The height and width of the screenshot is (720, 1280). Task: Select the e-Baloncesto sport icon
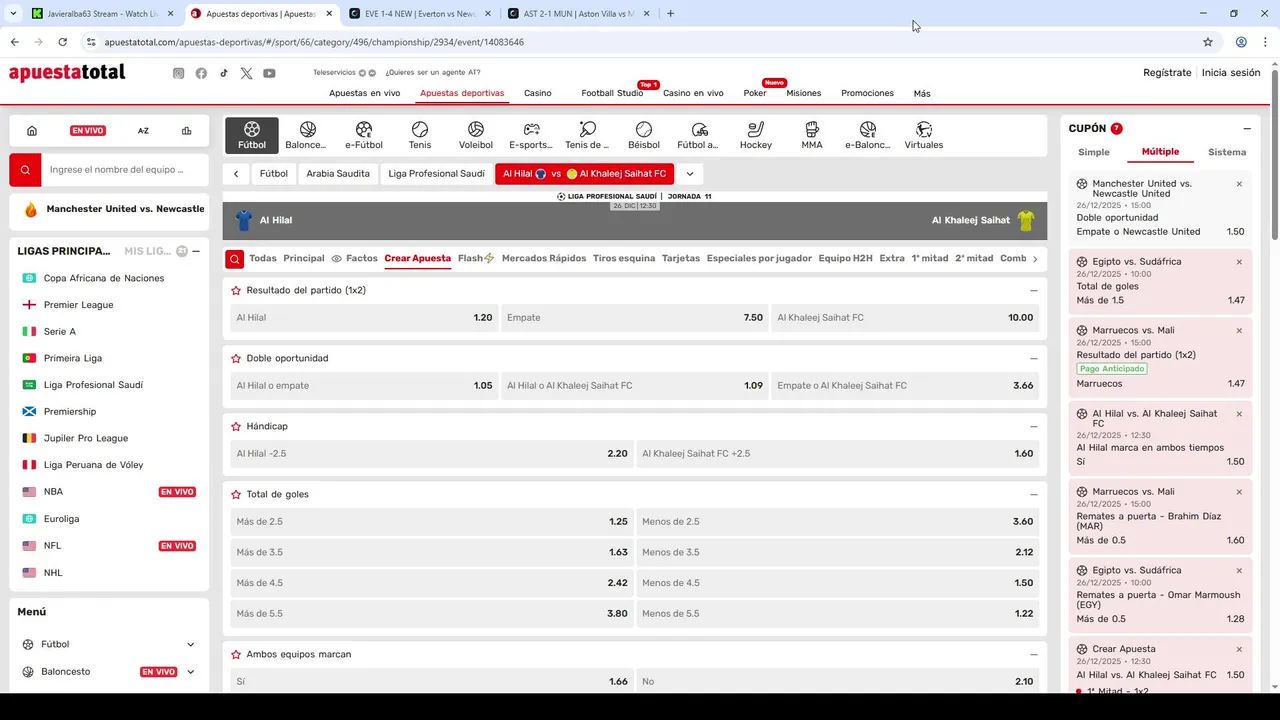[x=867, y=136]
